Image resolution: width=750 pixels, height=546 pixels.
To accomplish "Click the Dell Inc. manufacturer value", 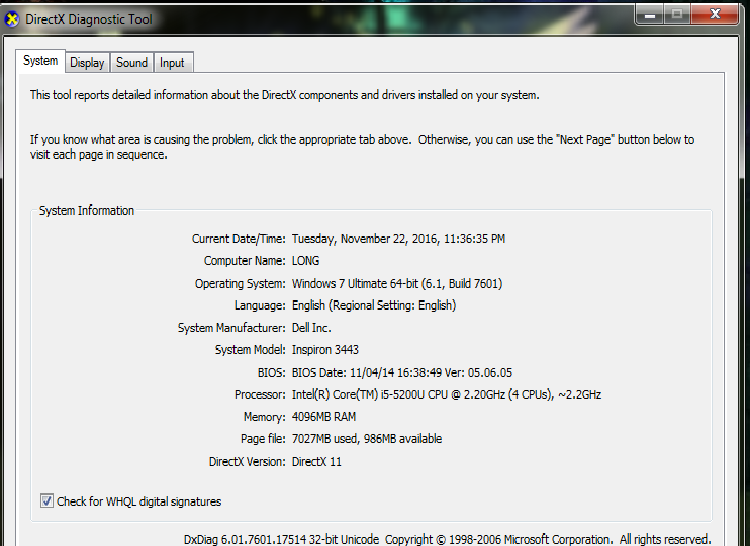I will click(311, 328).
